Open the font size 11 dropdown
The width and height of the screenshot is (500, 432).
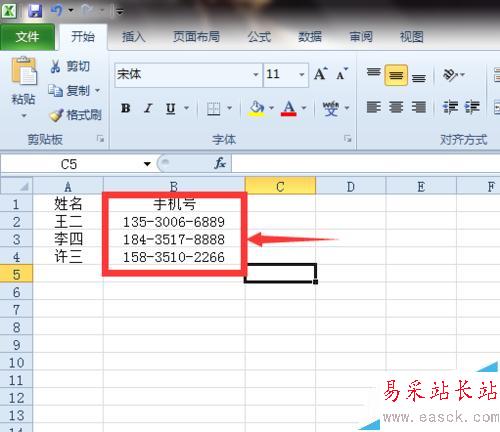click(x=301, y=74)
